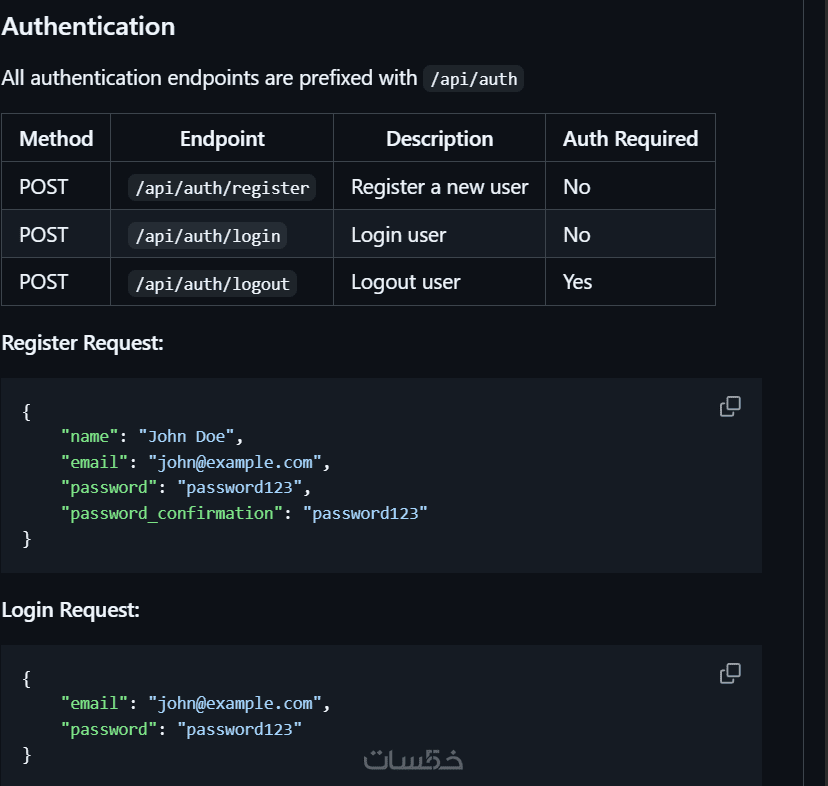
Task: Click the /api/auth/login endpoint cell
Action: [x=208, y=235]
